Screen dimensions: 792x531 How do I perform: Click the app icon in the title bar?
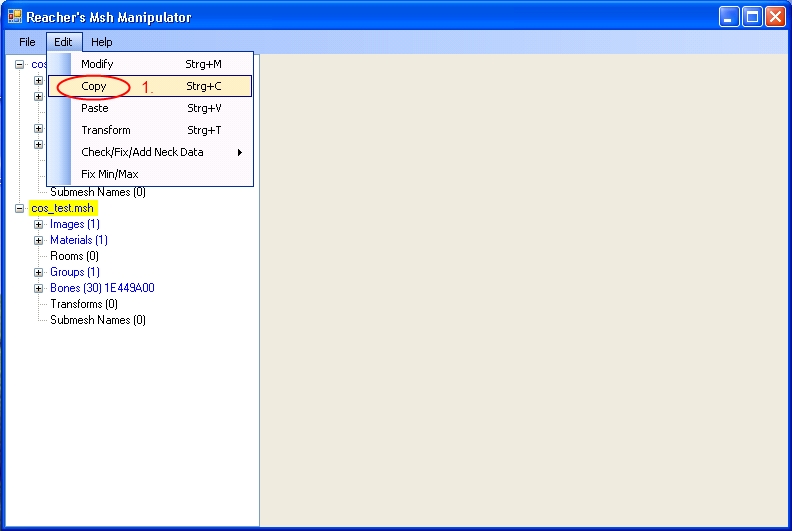pyautogui.click(x=14, y=17)
